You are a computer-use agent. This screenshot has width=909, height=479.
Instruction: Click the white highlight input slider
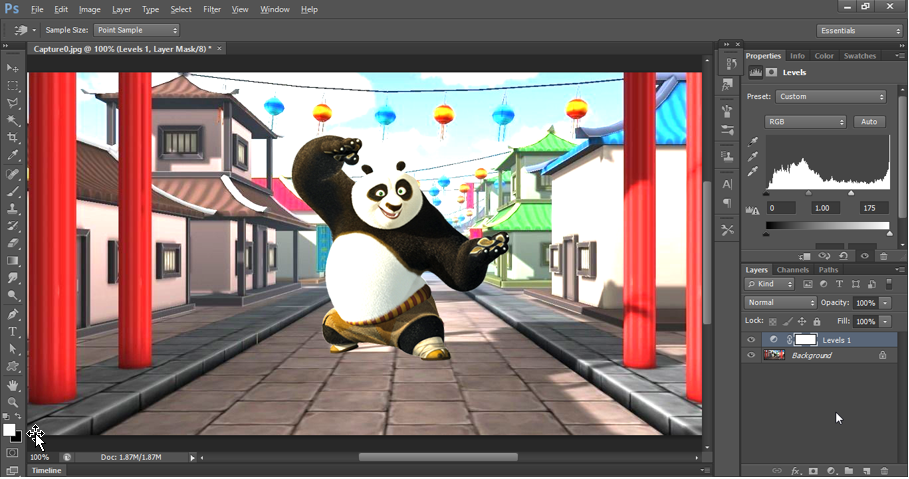[x=851, y=193]
